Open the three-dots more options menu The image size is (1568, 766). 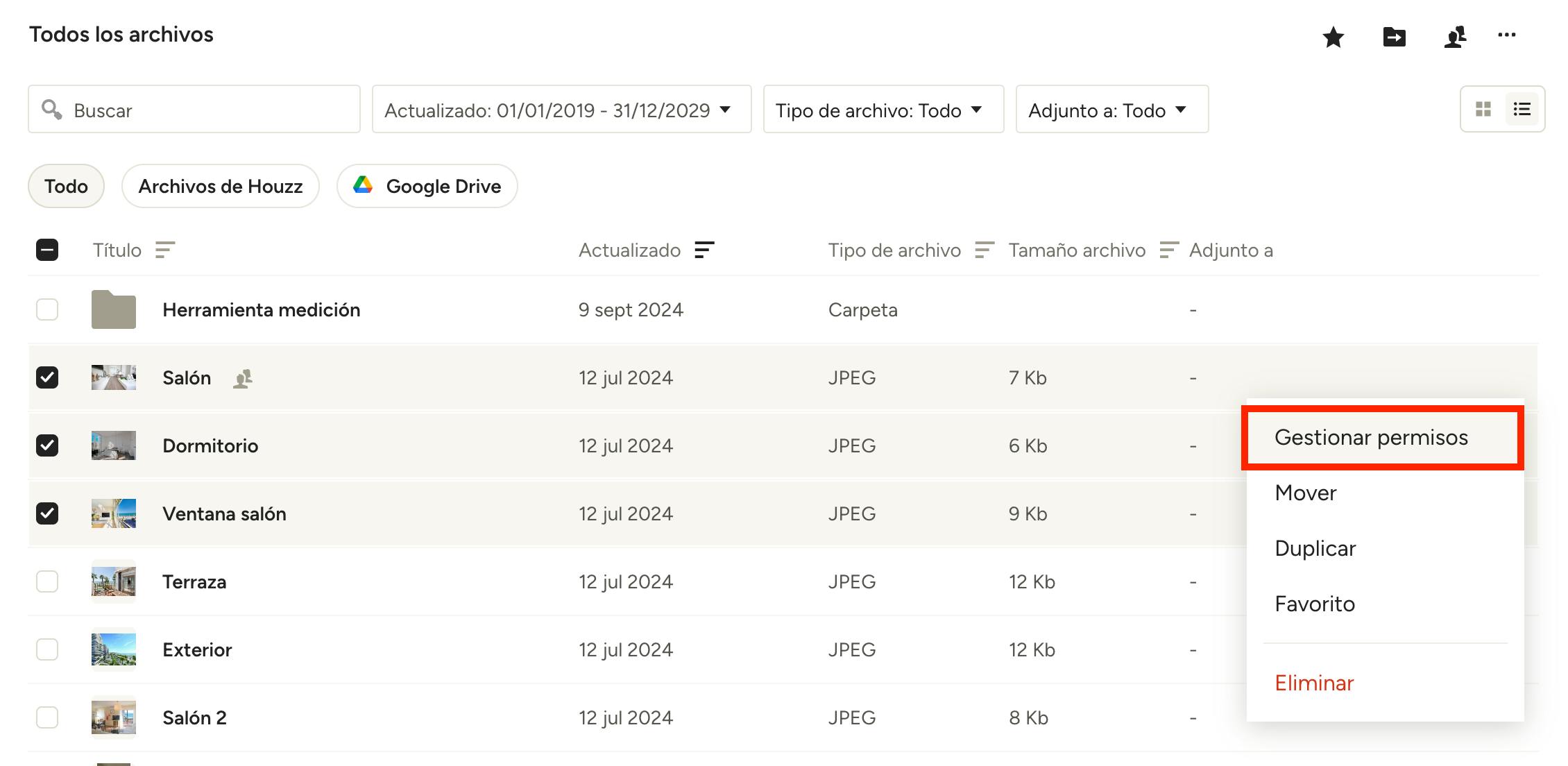coord(1506,35)
